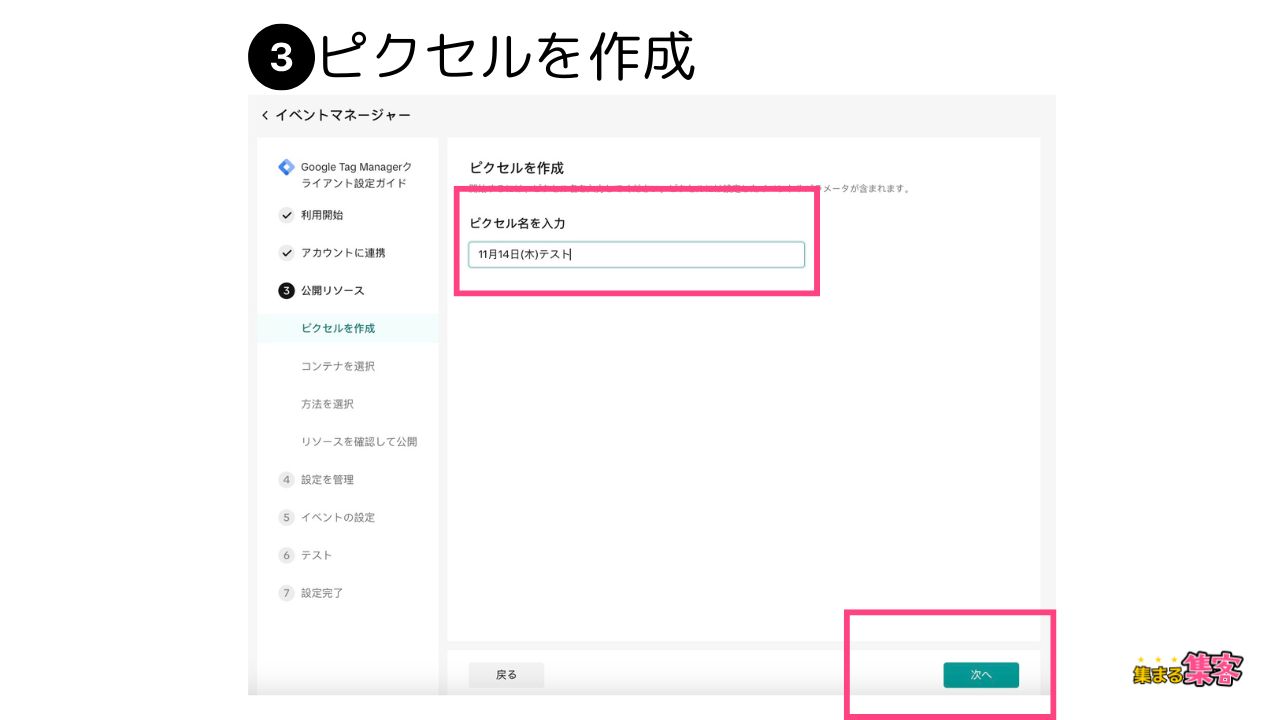Open the 設定完了 step
Screen dimensions: 1280x720
tap(322, 593)
